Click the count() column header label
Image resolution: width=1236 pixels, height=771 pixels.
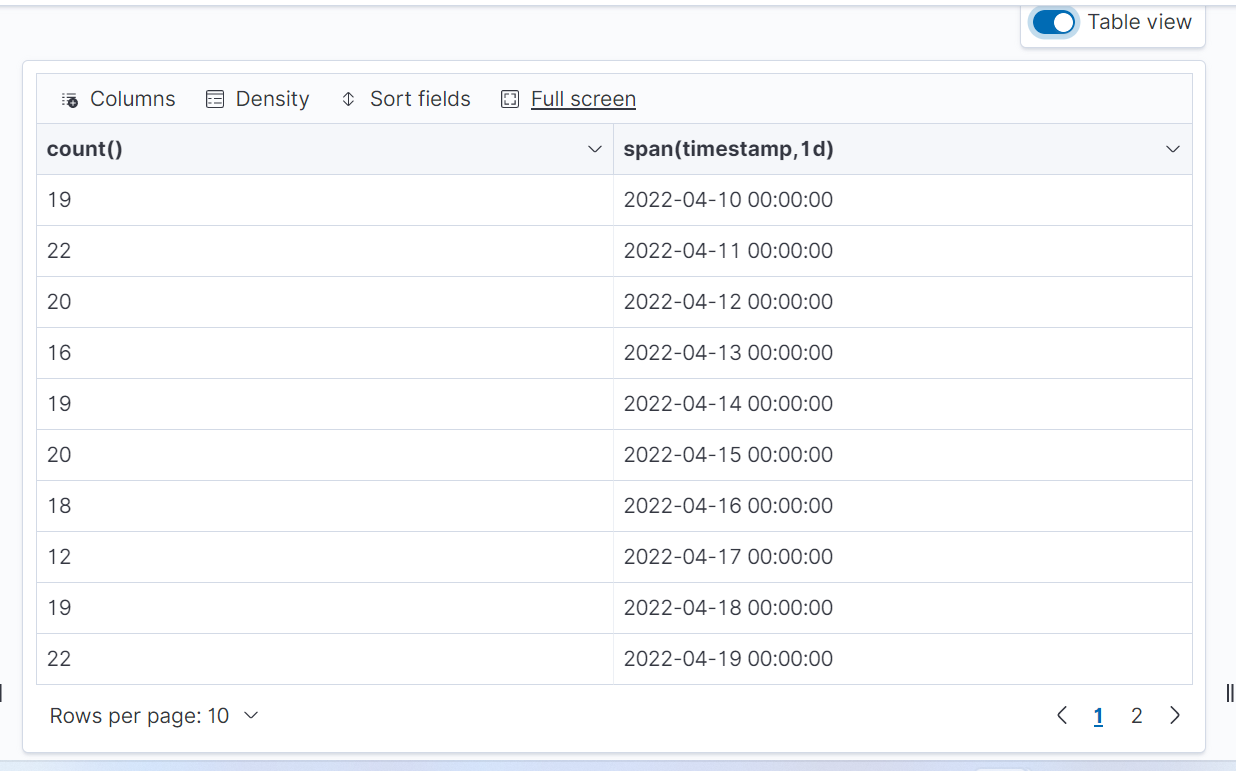click(85, 149)
